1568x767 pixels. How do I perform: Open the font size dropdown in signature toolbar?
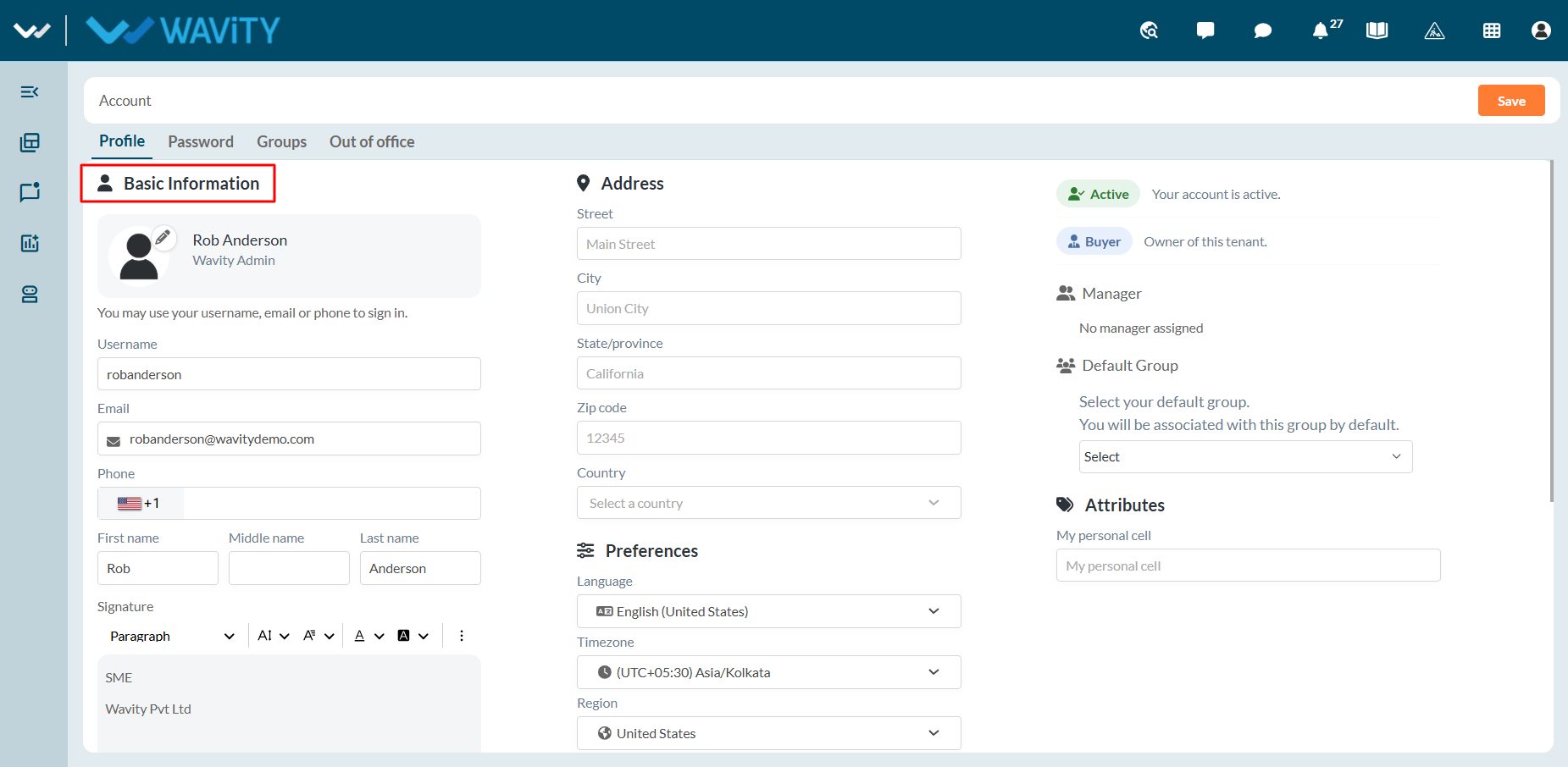pos(274,636)
